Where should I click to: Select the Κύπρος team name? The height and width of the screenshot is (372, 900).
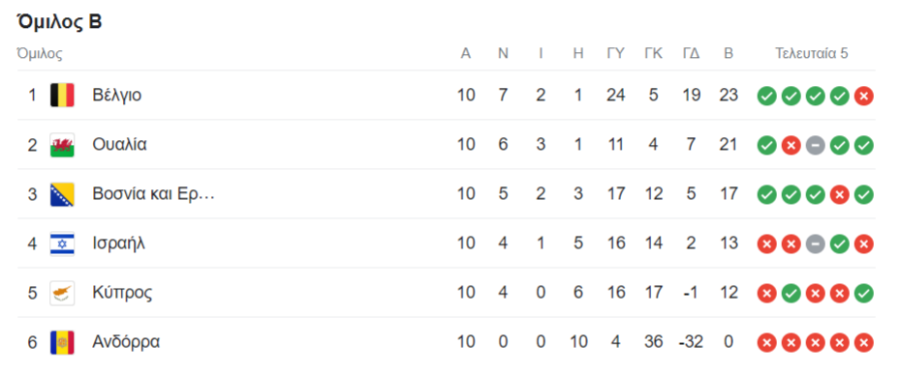tap(122, 293)
